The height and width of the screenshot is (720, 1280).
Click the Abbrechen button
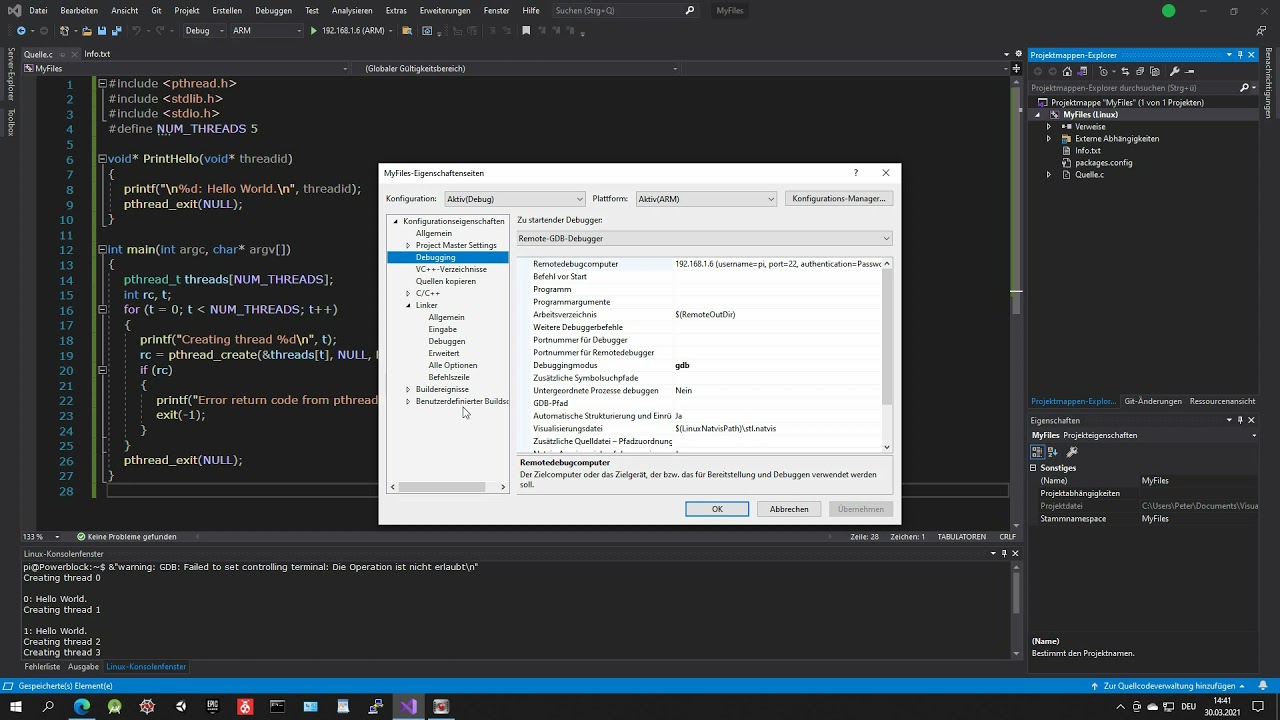(x=789, y=509)
